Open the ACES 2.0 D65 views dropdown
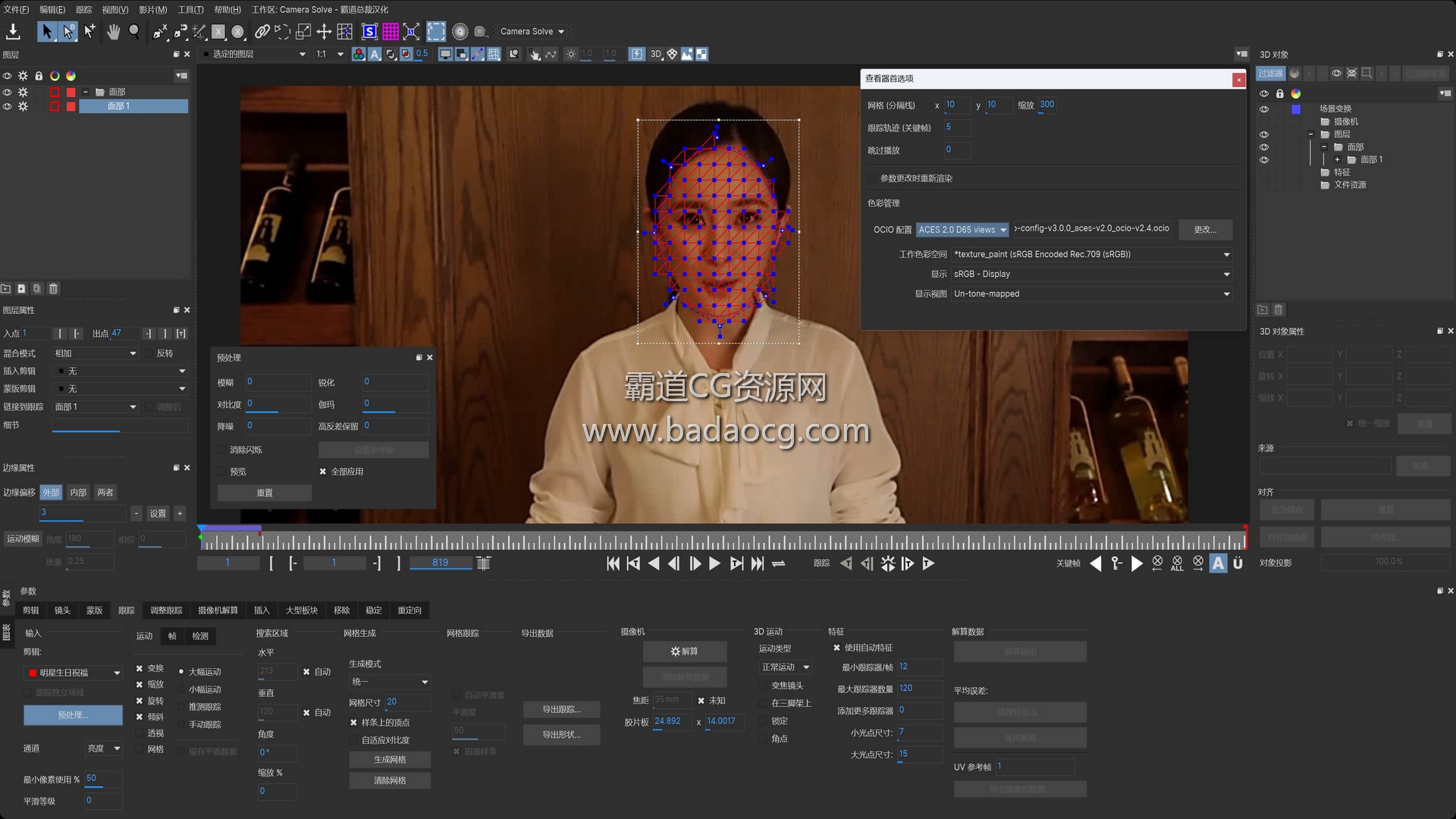The width and height of the screenshot is (1456, 819). pos(962,230)
